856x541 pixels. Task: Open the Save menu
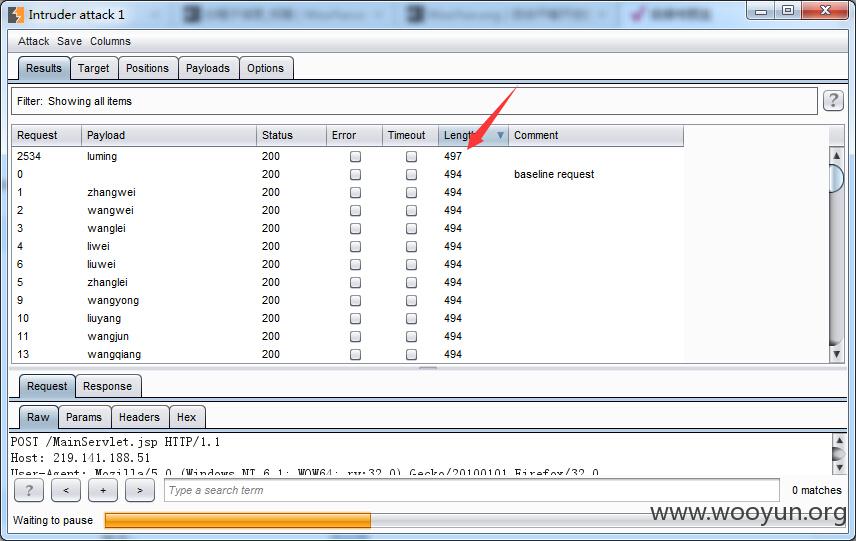point(69,41)
